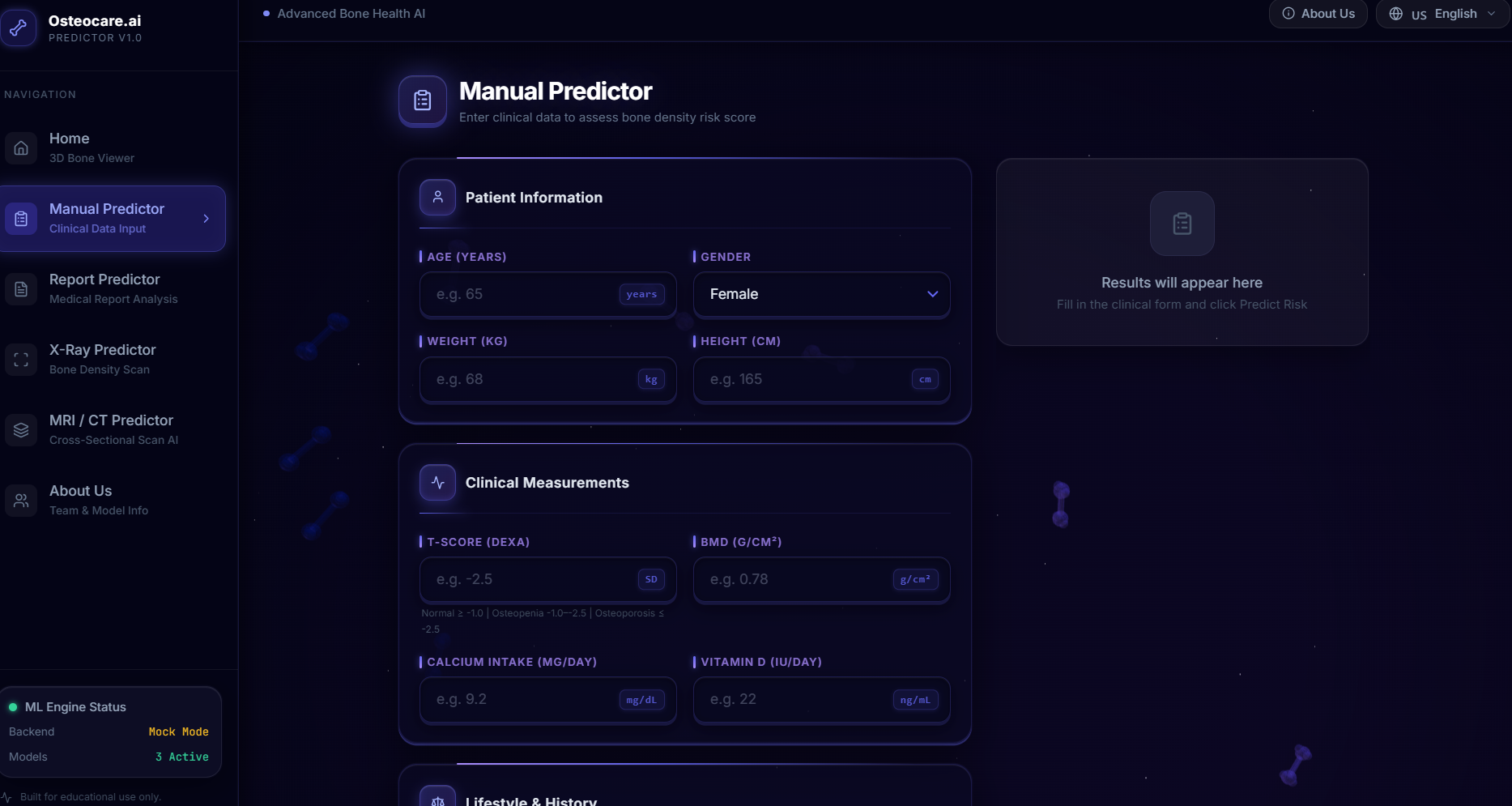This screenshot has width=1512, height=806.
Task: Click the T-score range hint text
Action: tap(543, 621)
